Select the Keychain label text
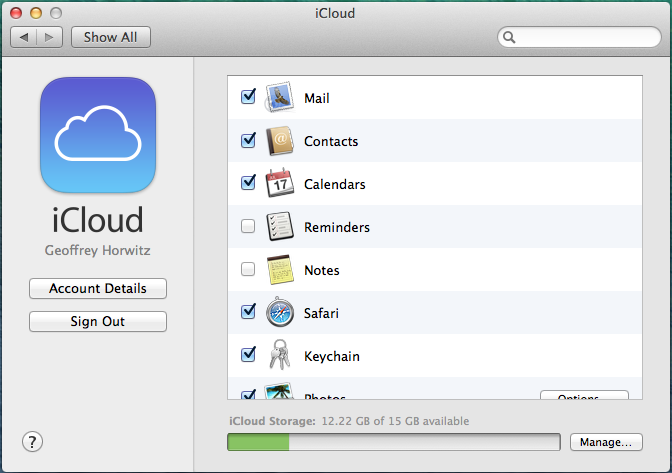 pos(332,356)
